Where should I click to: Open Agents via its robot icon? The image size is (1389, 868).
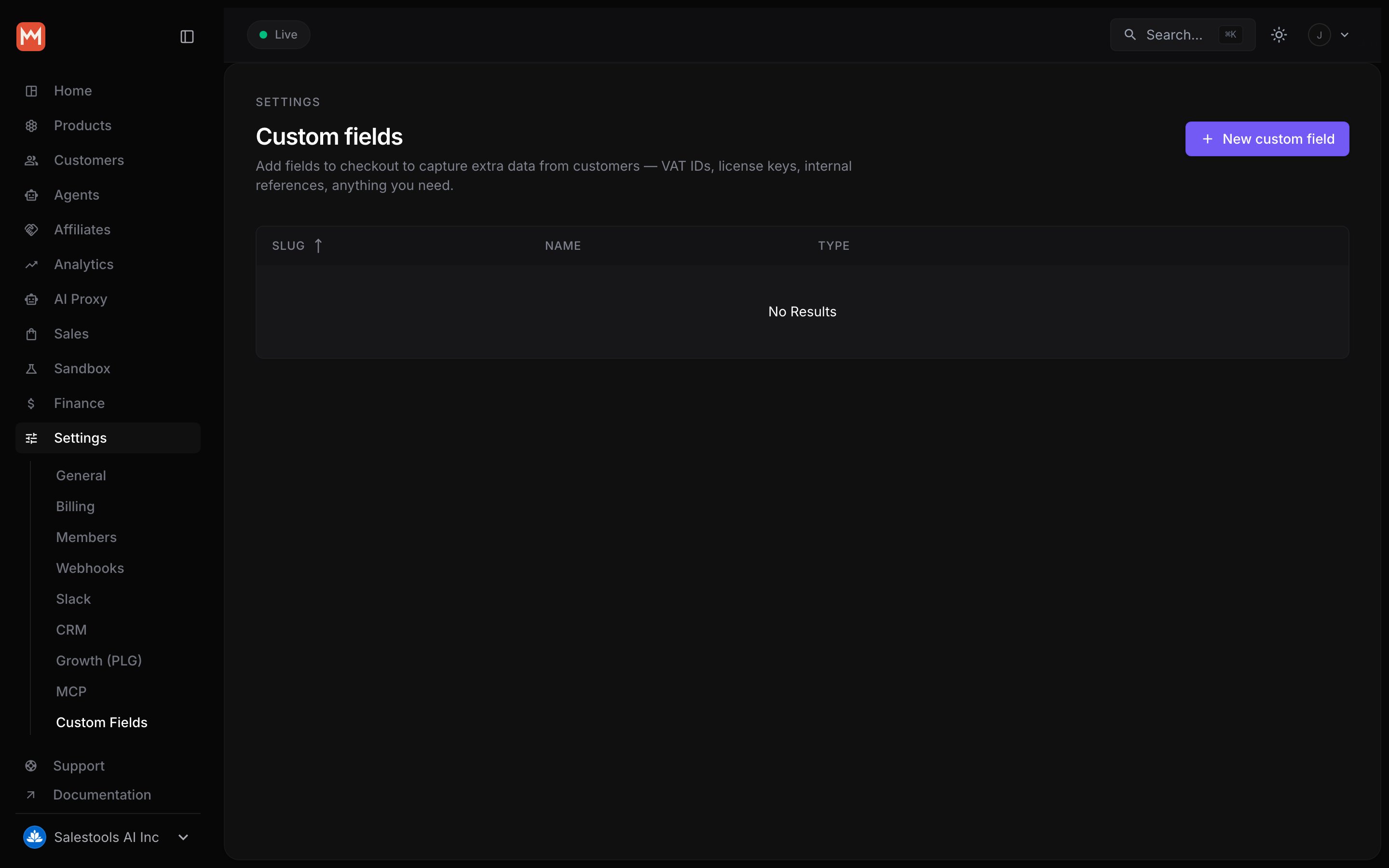coord(31,195)
